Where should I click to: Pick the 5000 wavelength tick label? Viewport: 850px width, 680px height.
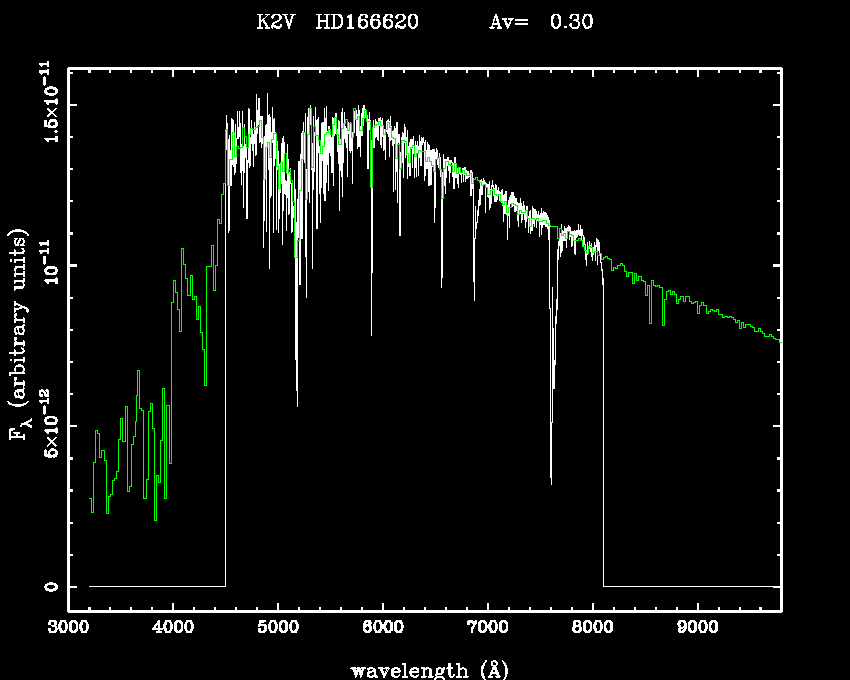[x=278, y=628]
